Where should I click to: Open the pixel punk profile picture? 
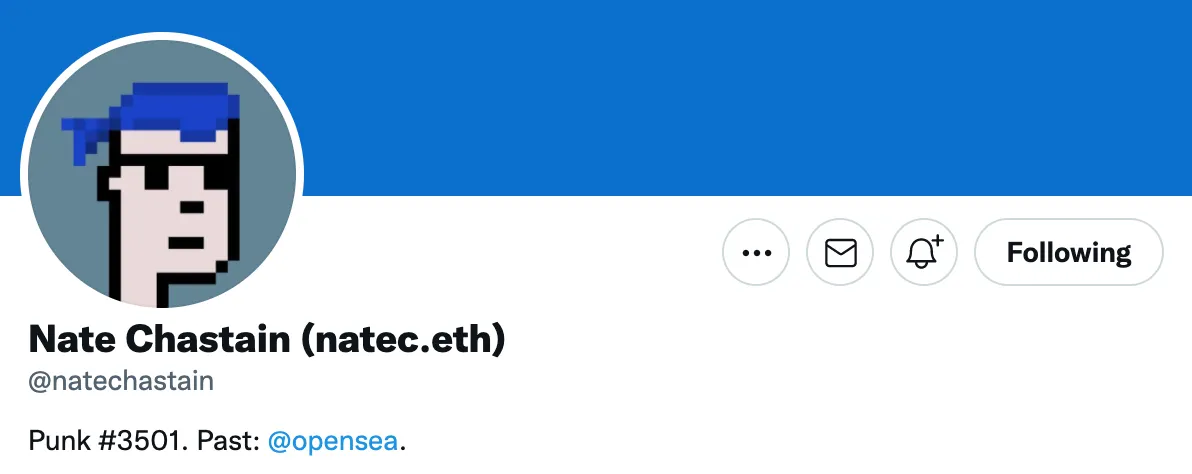pyautogui.click(x=162, y=174)
